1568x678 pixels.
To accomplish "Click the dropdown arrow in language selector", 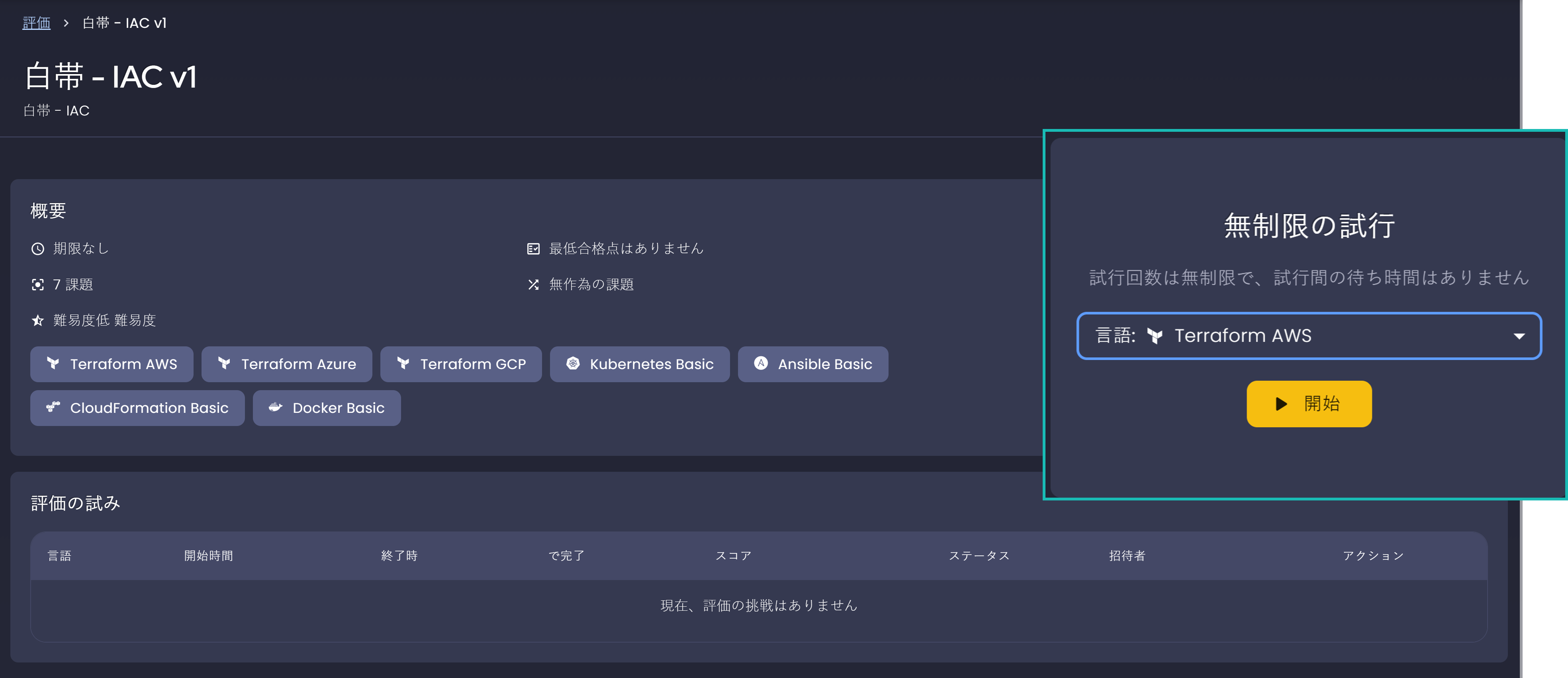I will pyautogui.click(x=1519, y=336).
